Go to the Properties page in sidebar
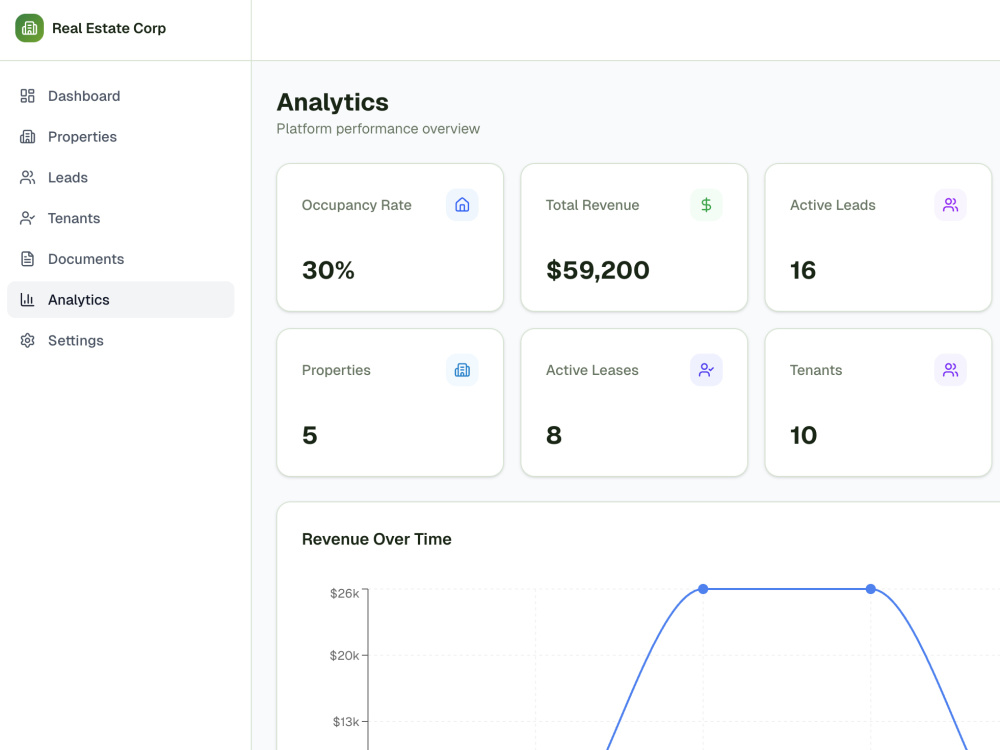This screenshot has height=750, width=1000. (121, 136)
